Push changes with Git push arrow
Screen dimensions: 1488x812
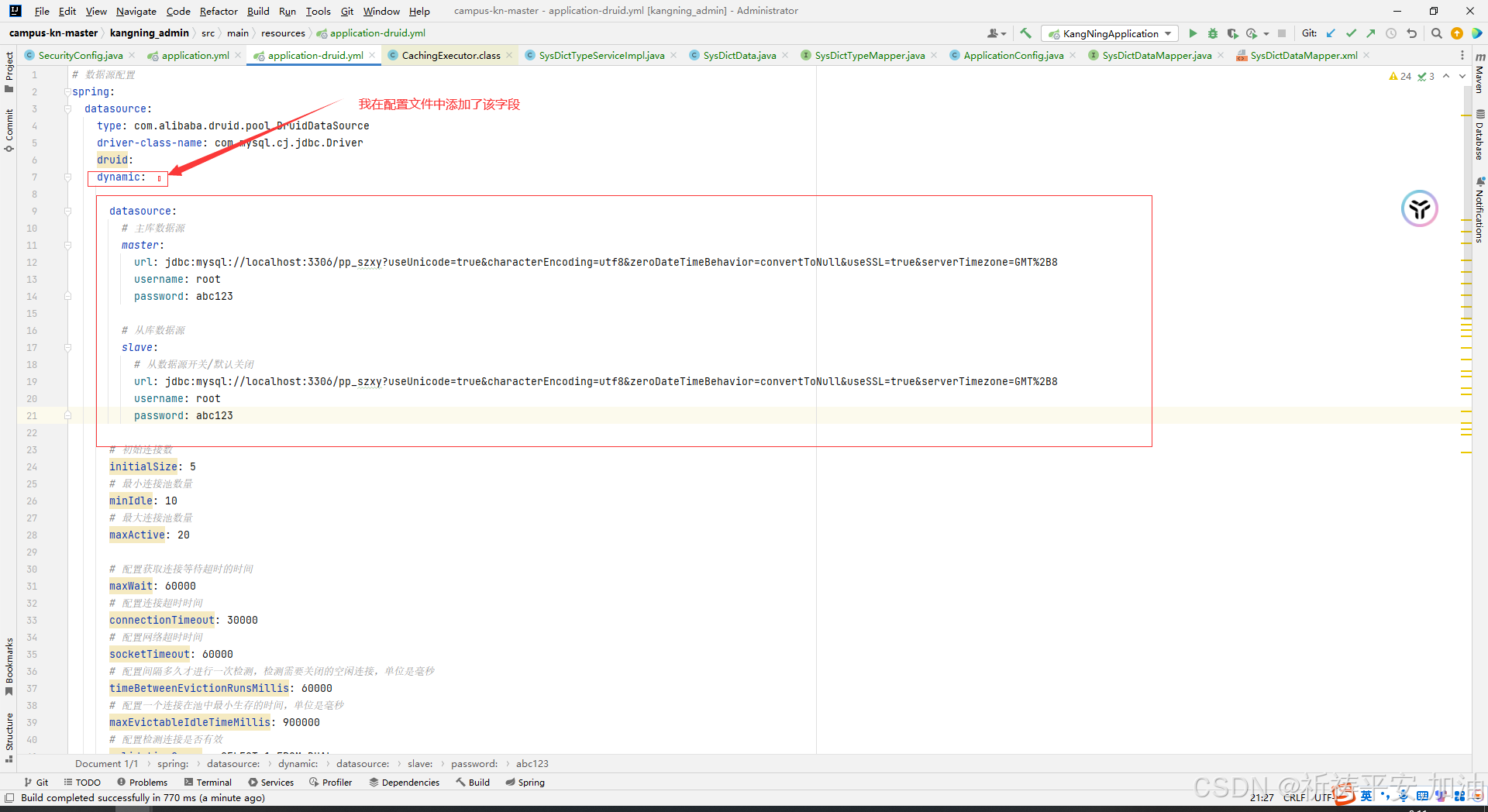pyautogui.click(x=1370, y=33)
